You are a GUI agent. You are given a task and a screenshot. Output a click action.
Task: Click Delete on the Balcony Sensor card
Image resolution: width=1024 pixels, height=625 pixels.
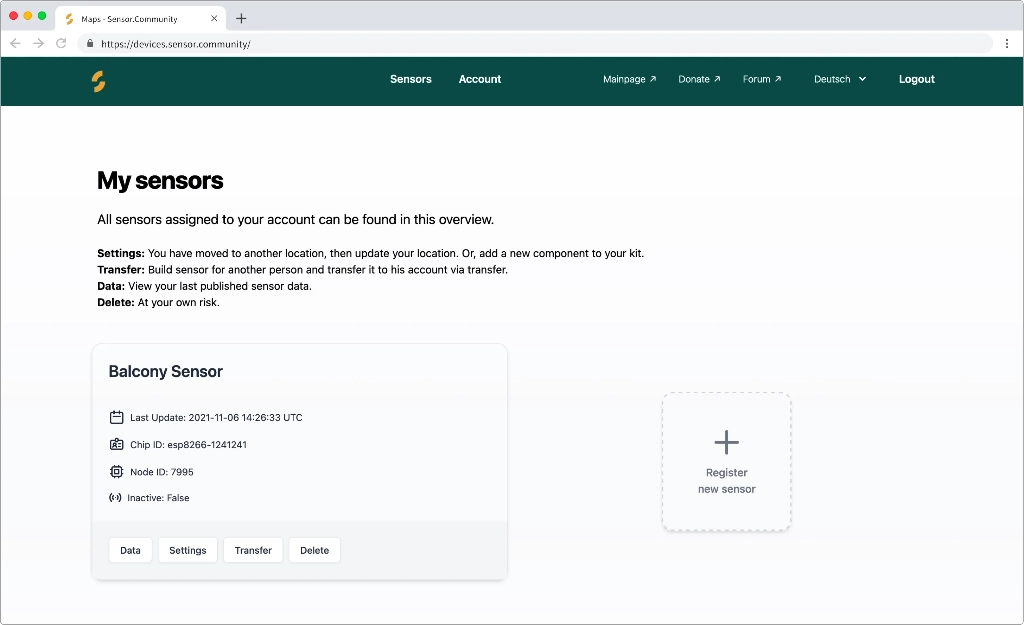coord(314,550)
